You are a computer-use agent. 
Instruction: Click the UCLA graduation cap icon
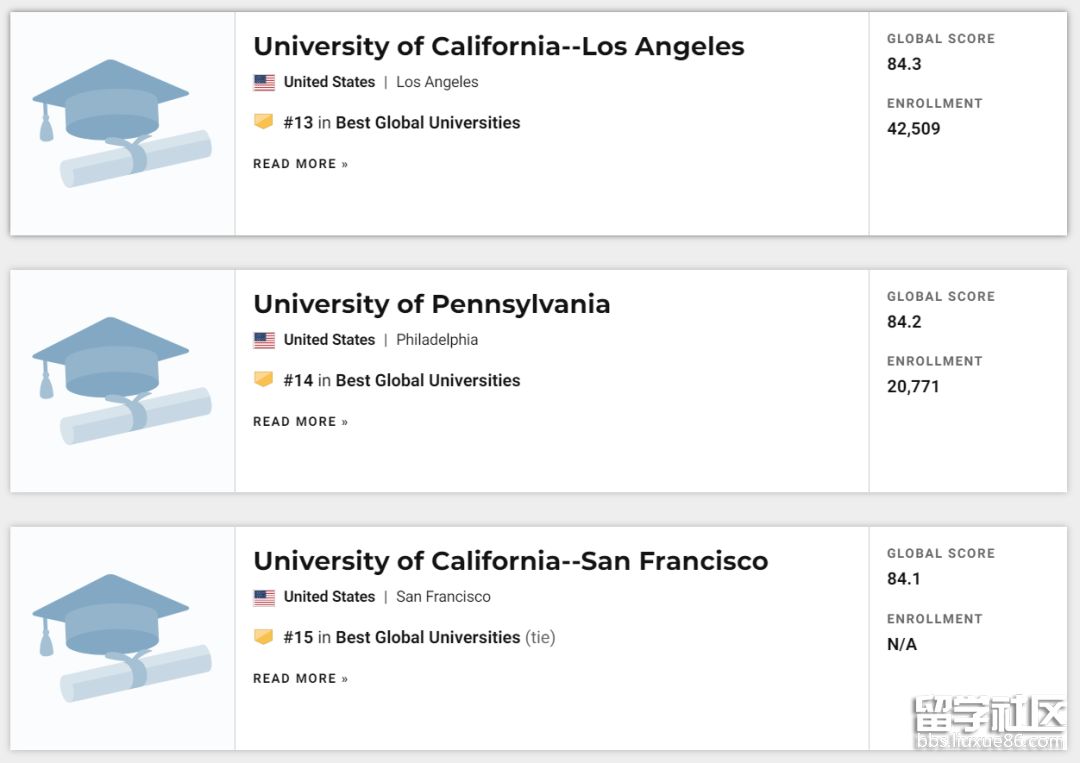coord(122,123)
